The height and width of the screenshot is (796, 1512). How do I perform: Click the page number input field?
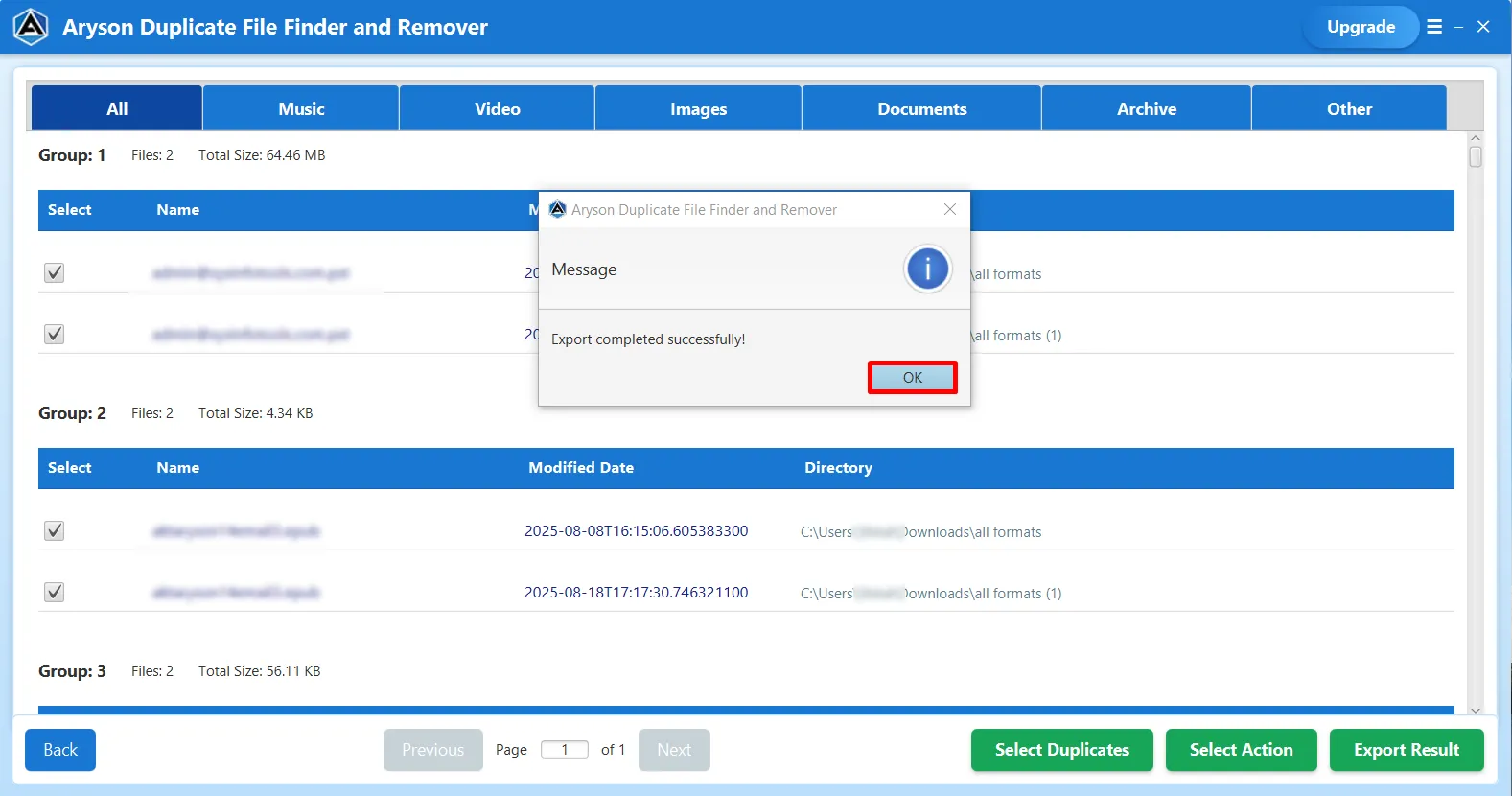coord(565,750)
